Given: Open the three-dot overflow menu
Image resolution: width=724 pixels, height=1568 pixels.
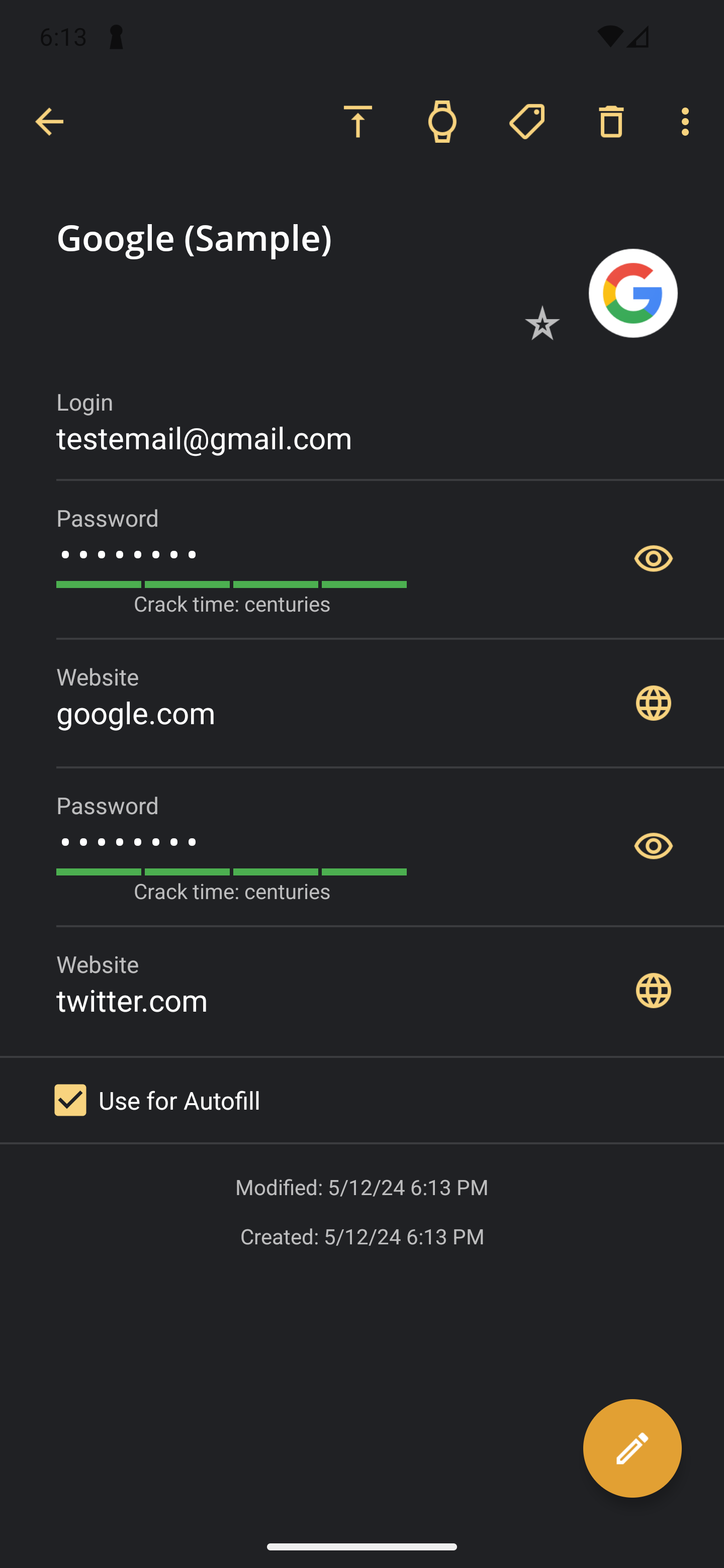Looking at the screenshot, I should [x=685, y=122].
